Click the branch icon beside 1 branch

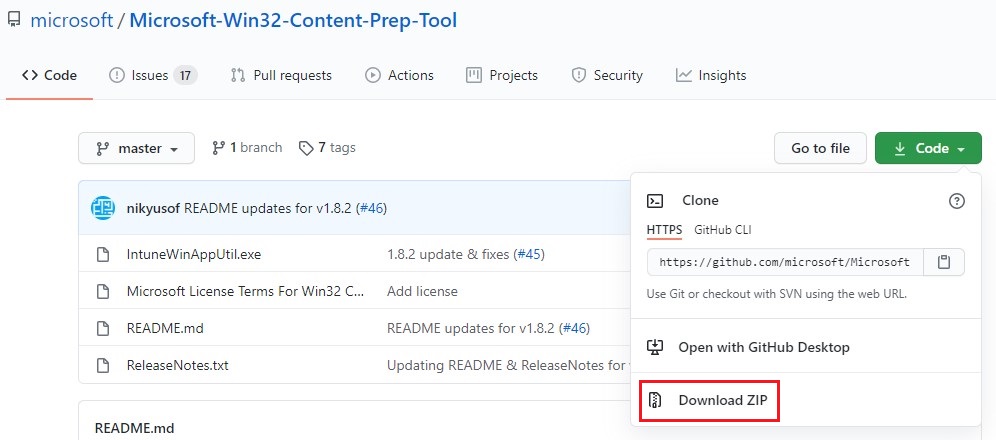[x=218, y=148]
